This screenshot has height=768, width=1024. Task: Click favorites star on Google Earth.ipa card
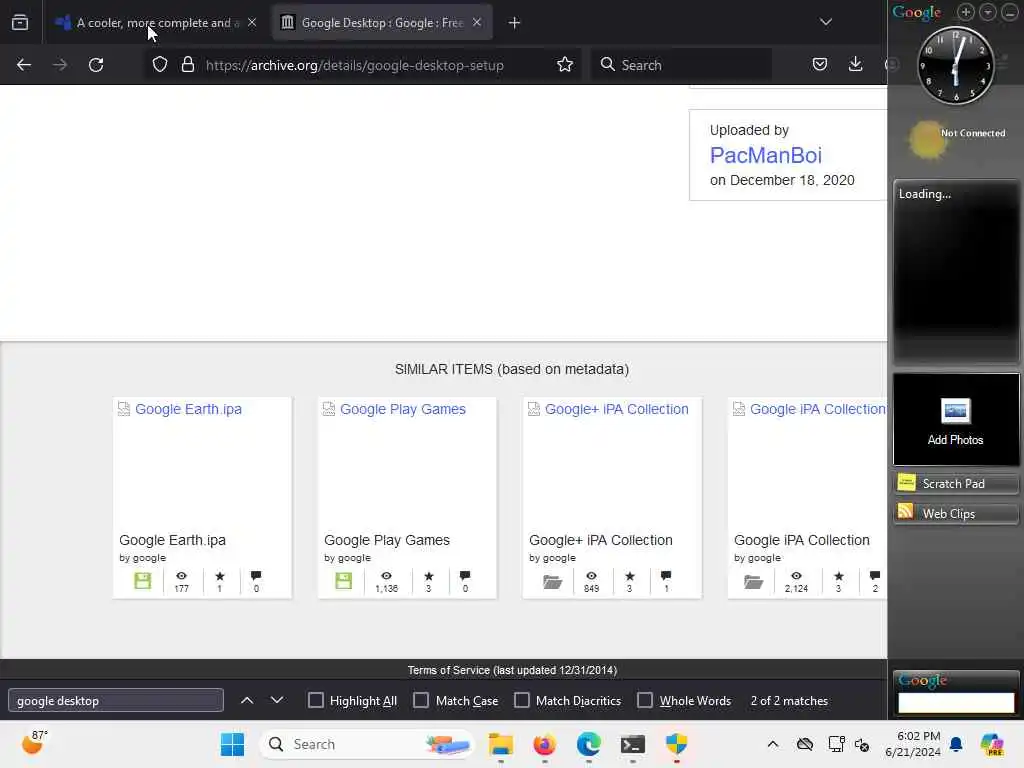(219, 576)
